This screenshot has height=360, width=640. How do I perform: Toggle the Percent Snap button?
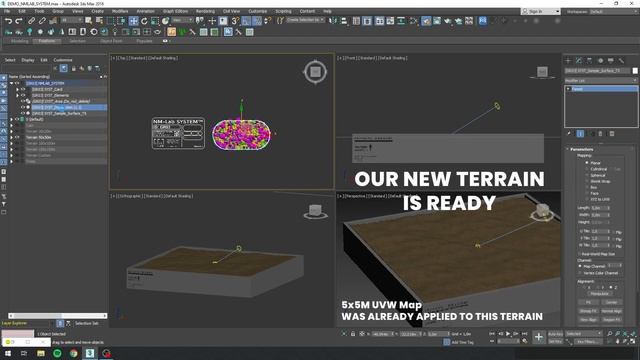click(x=257, y=21)
